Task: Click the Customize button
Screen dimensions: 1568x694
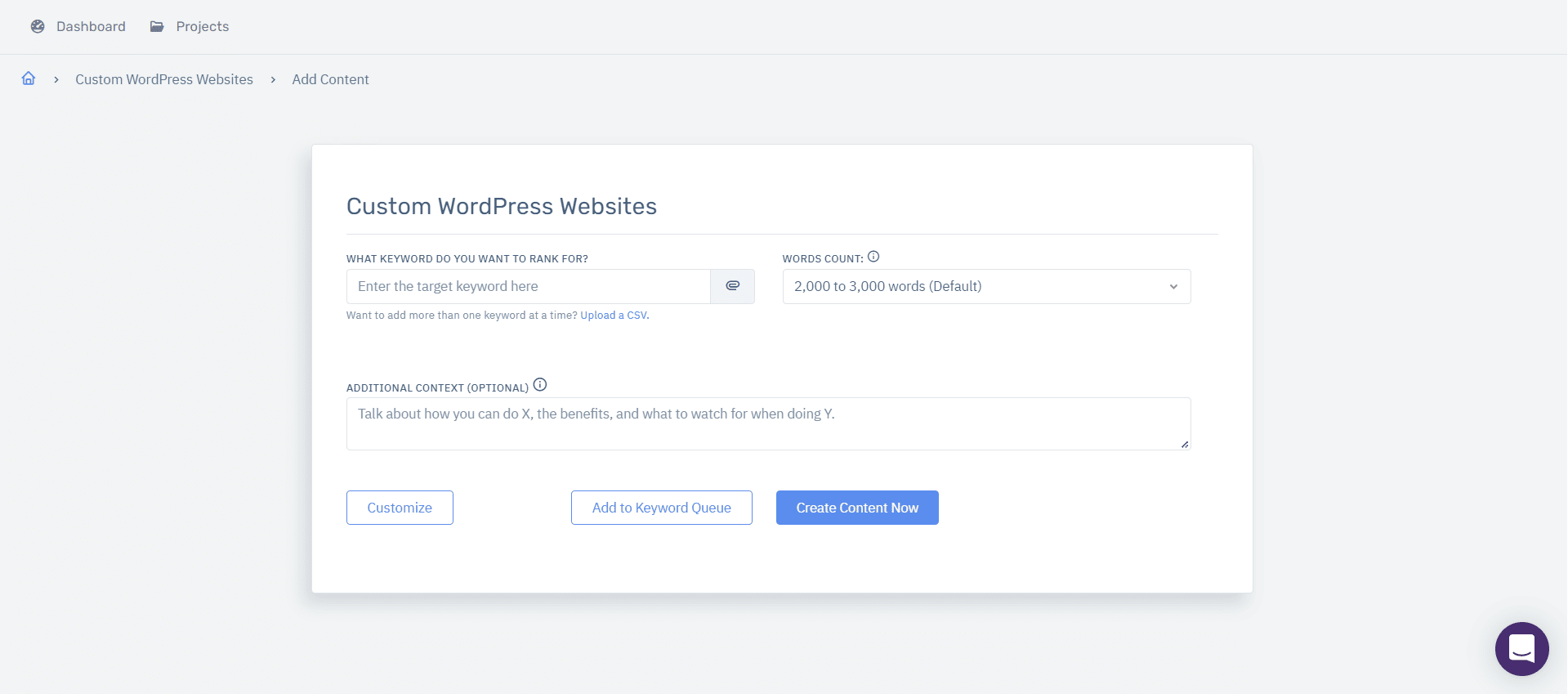Action: coord(400,508)
